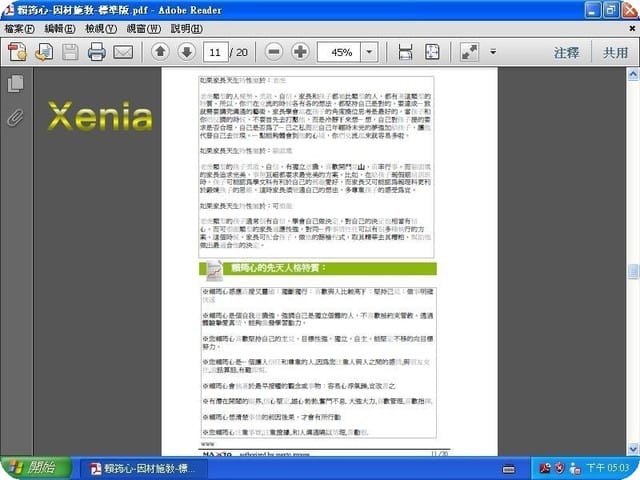Zoom out with the minus button
640x480 pixels.
coord(274,52)
